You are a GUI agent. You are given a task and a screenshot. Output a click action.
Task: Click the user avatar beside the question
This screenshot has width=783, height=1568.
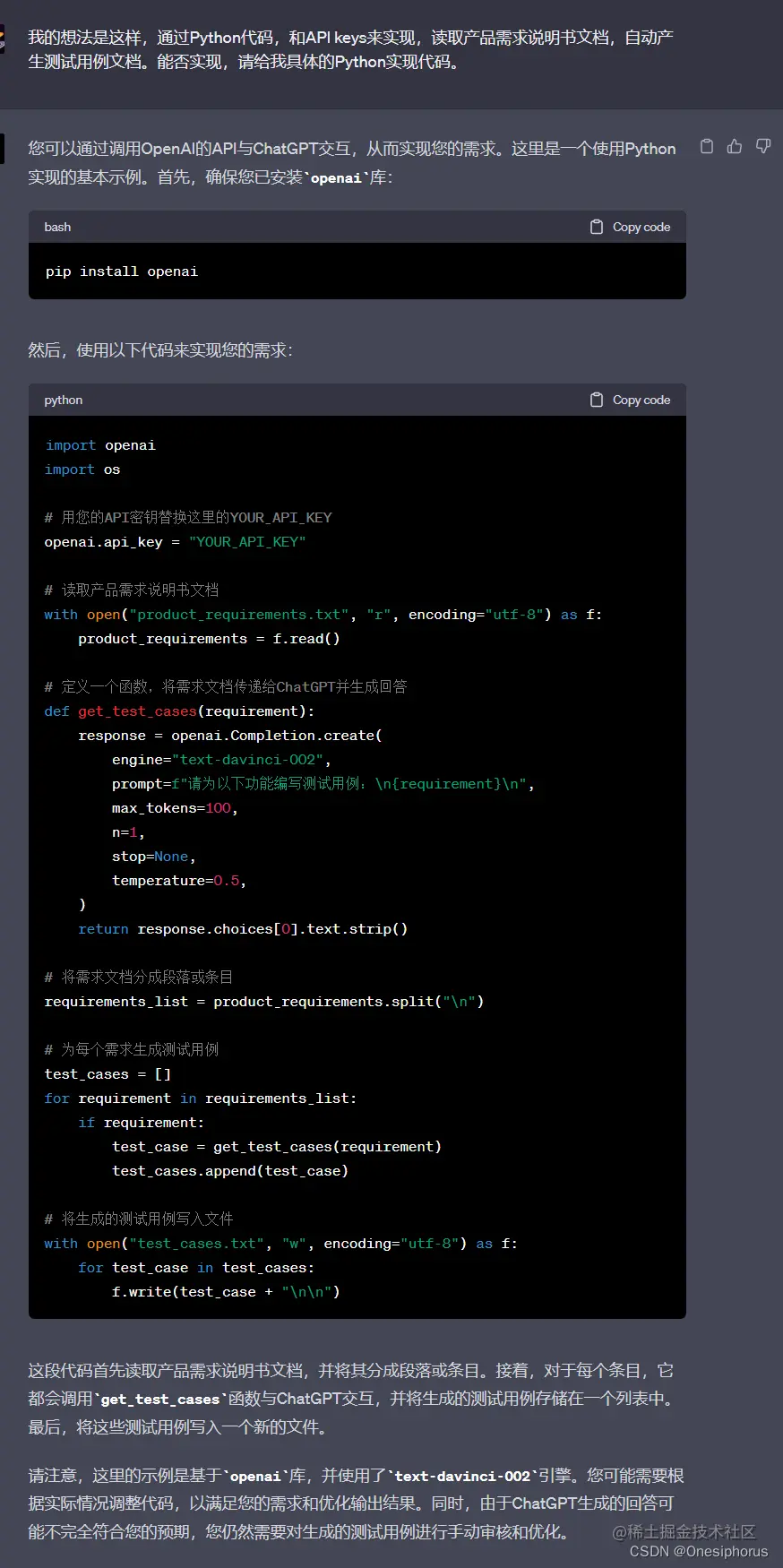tap(2, 39)
